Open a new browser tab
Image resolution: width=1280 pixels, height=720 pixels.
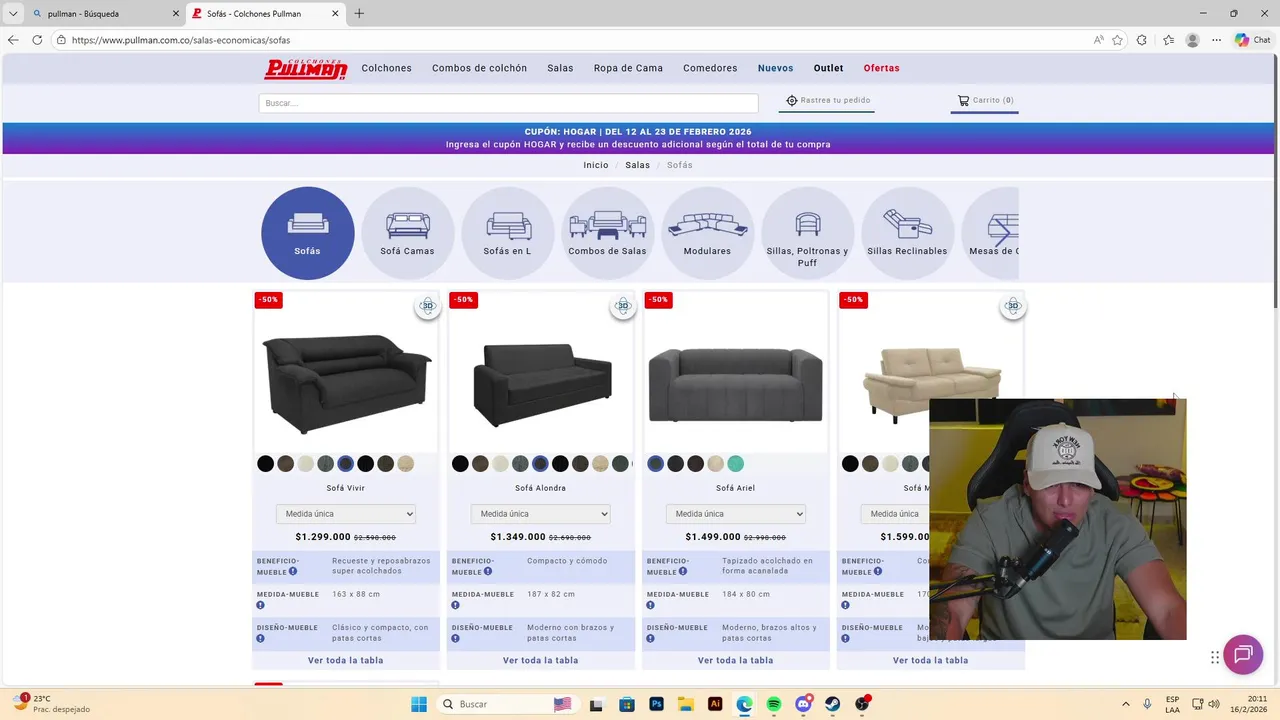point(359,13)
